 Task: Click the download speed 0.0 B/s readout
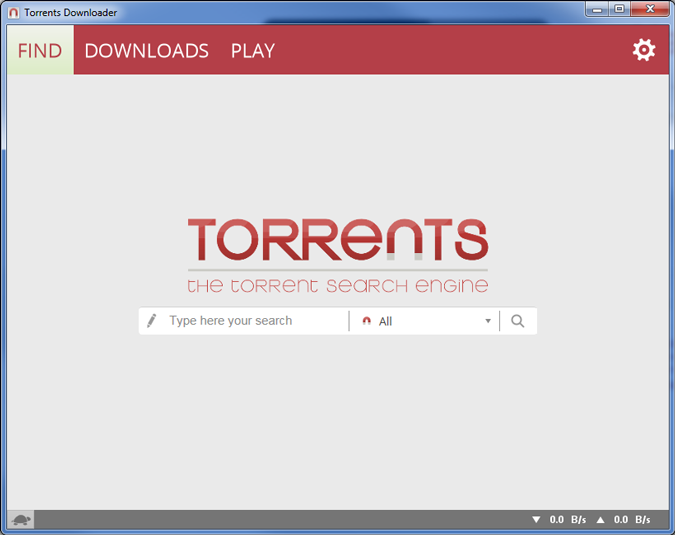click(x=568, y=520)
